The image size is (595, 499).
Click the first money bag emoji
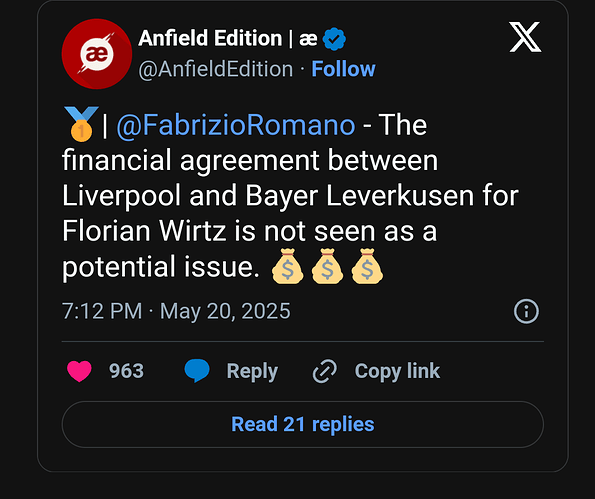pos(288,266)
